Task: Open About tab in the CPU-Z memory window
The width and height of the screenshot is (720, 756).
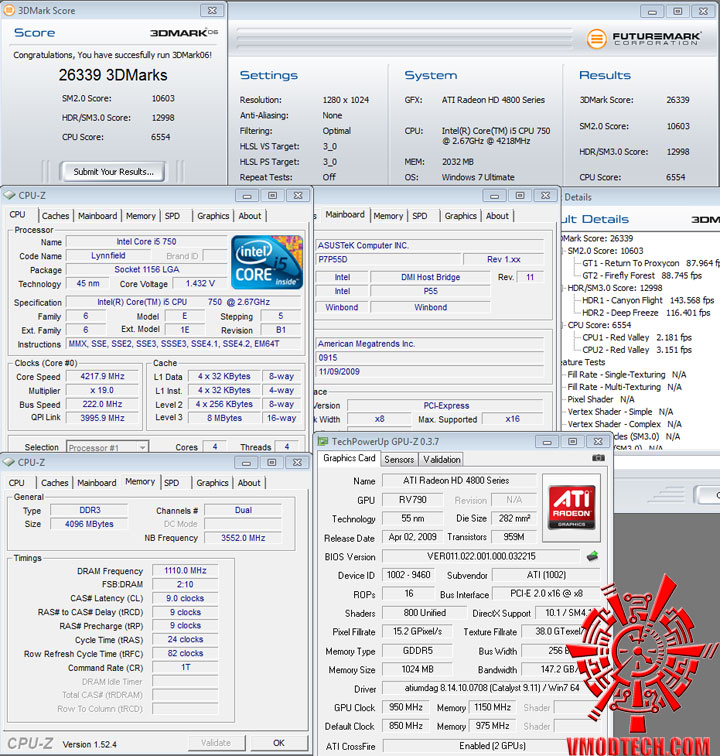Action: click(249, 483)
